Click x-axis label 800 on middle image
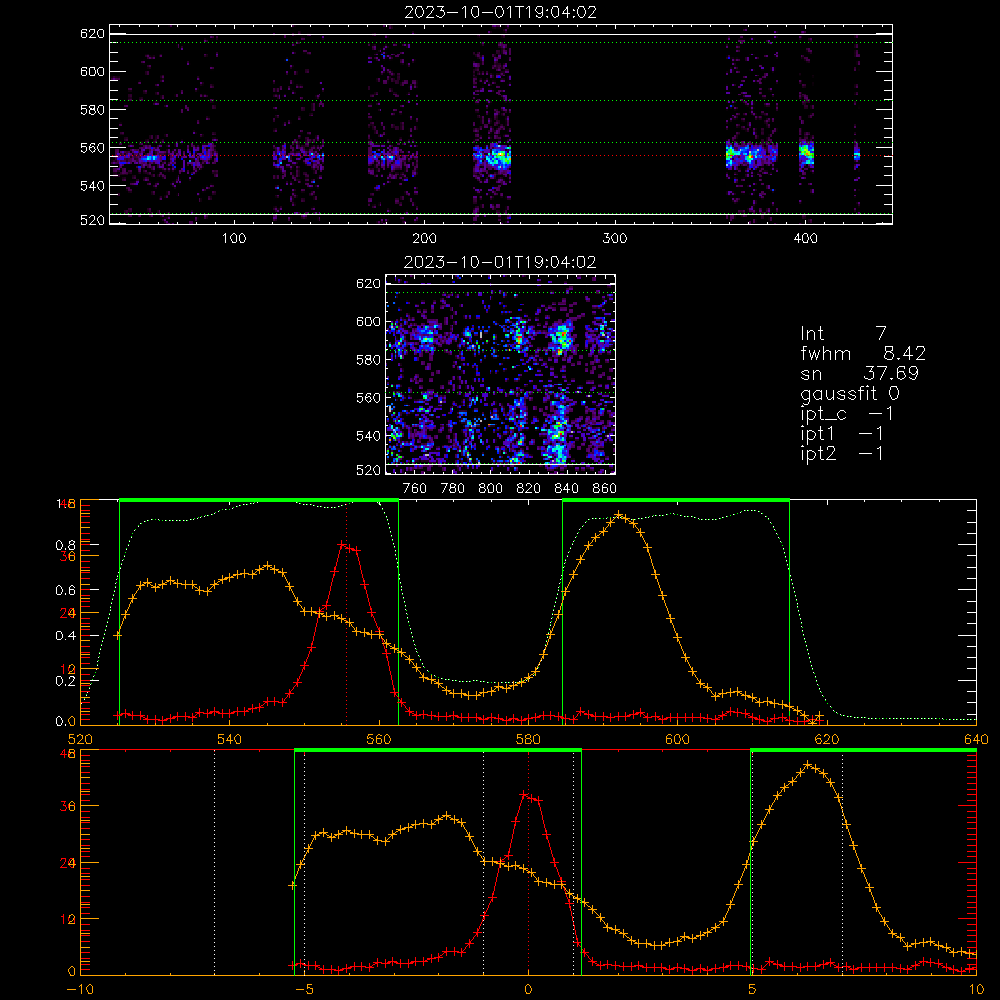This screenshot has height=1000, width=1000. 490,489
